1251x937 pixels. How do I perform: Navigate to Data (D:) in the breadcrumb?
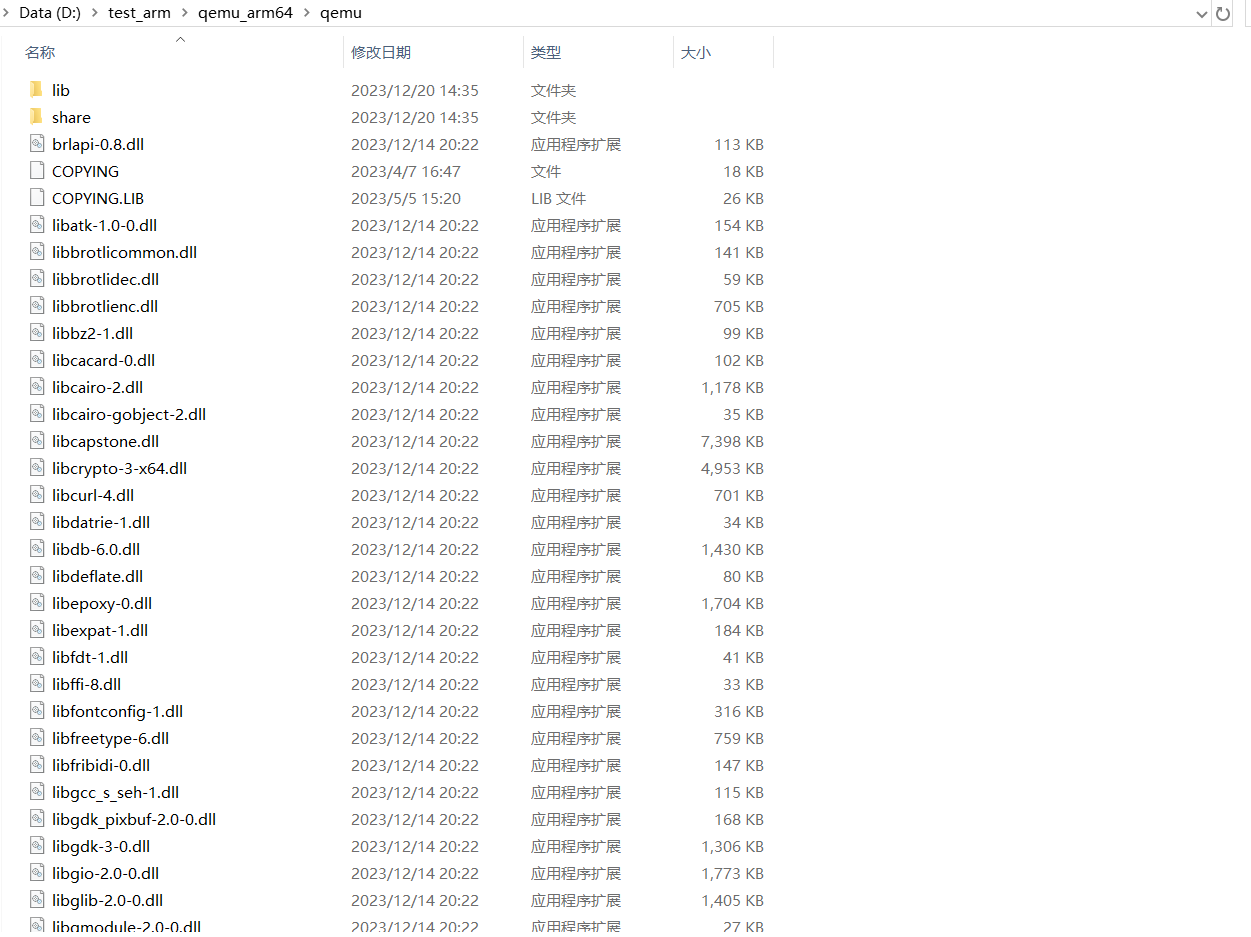(50, 13)
